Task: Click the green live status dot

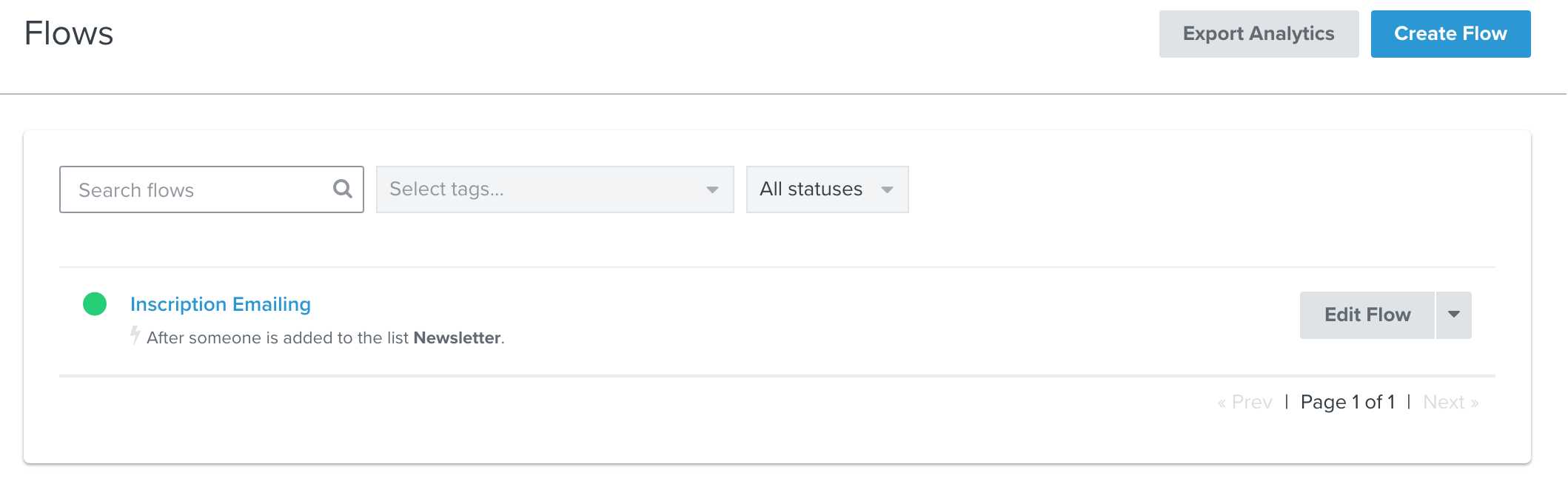Action: click(95, 303)
